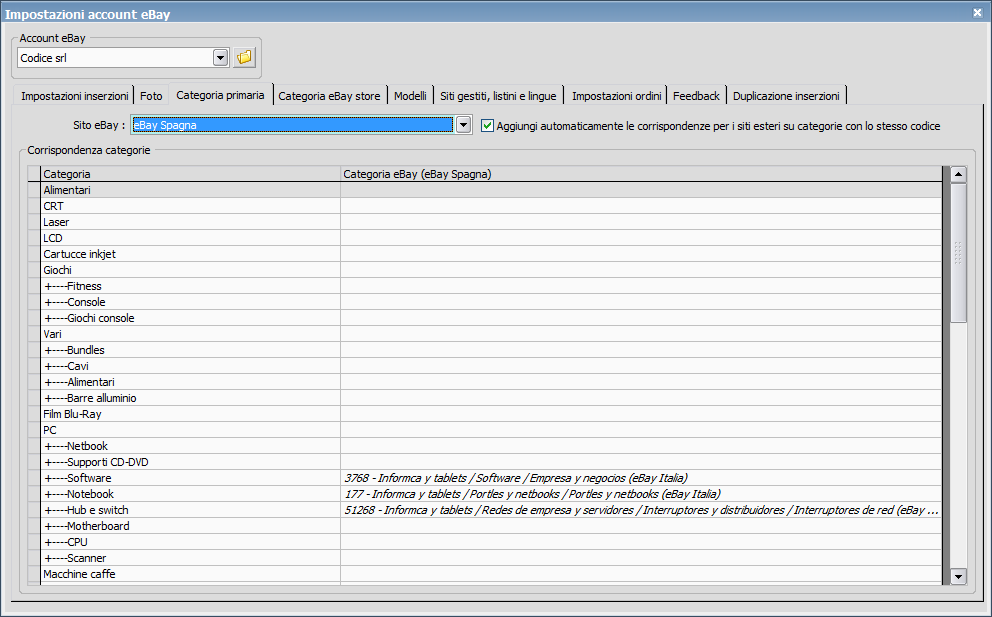Select the Categoria eBay store tab

(x=329, y=96)
